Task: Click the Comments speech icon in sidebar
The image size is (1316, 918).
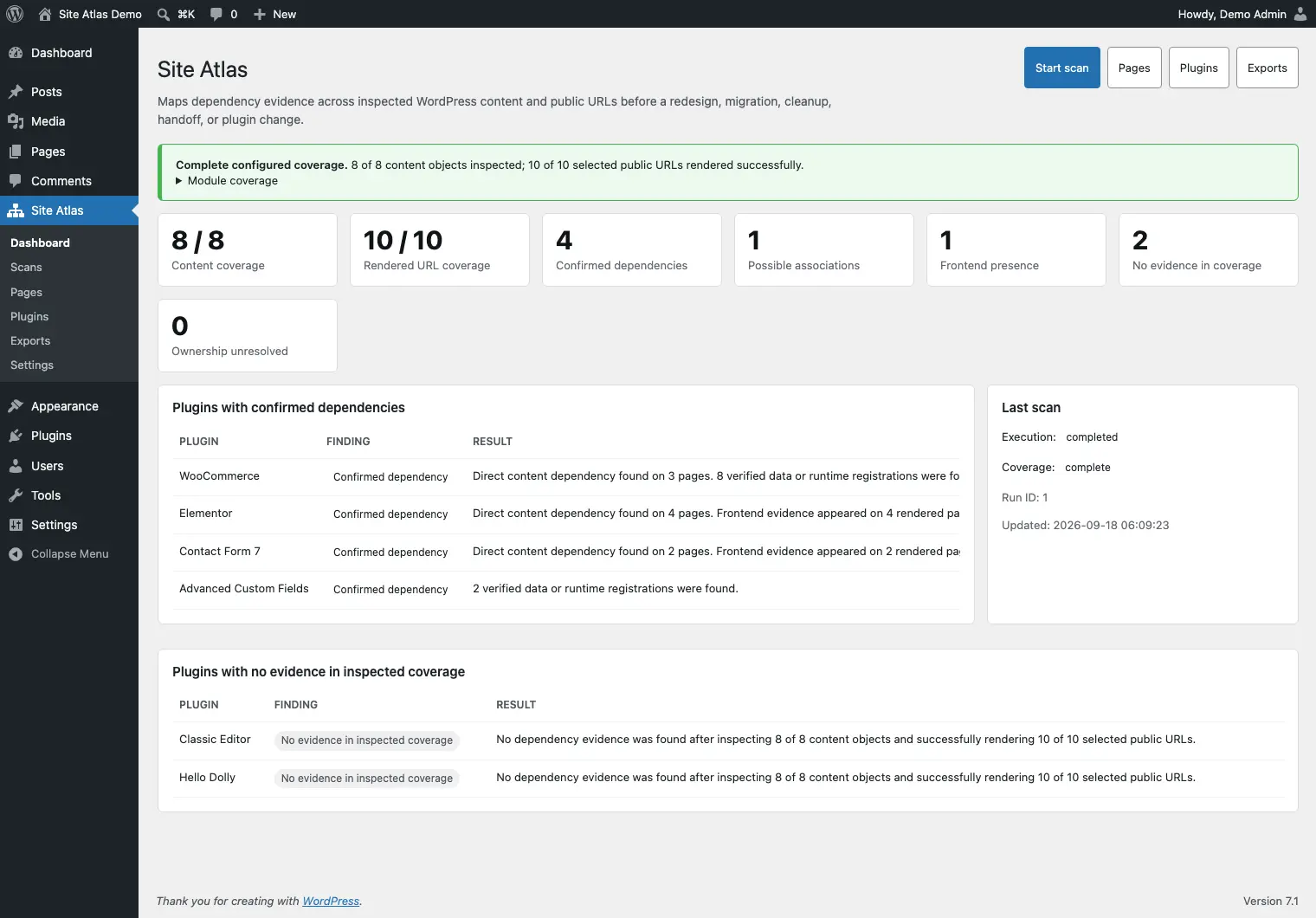Action: 16,181
